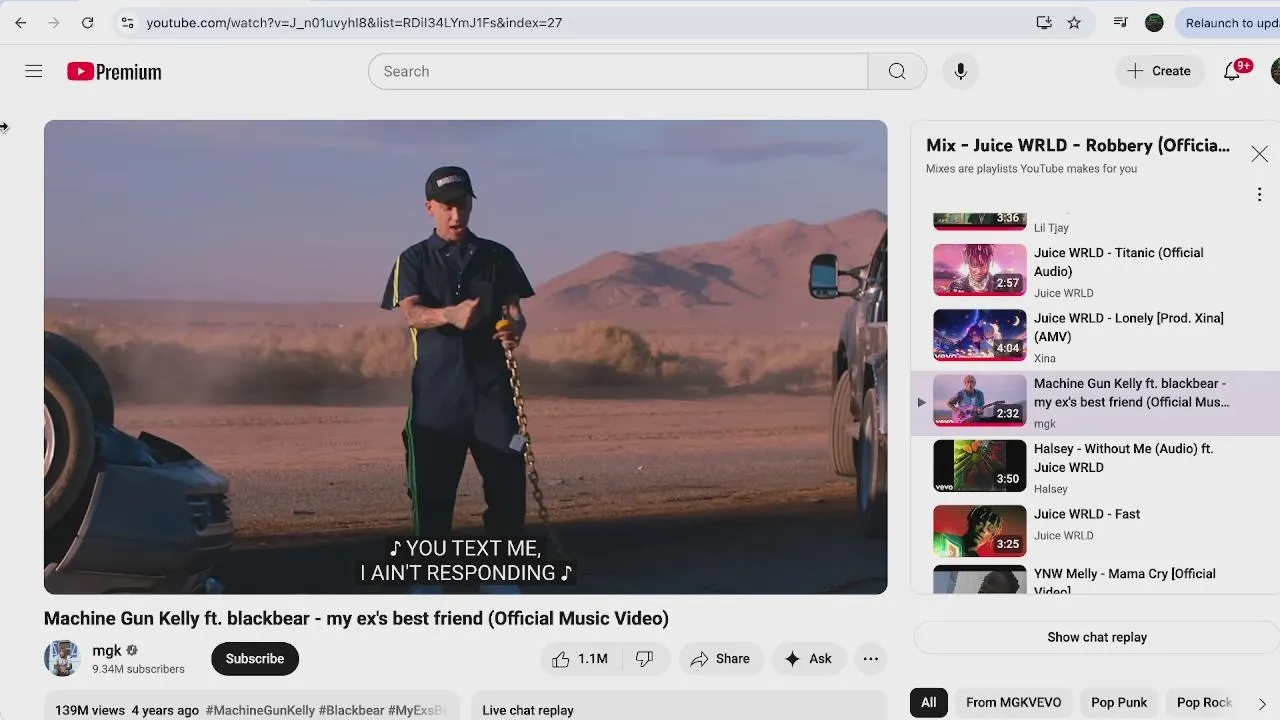
Task: Select Juice WRLD - Fast playlist item
Action: coord(1095,532)
